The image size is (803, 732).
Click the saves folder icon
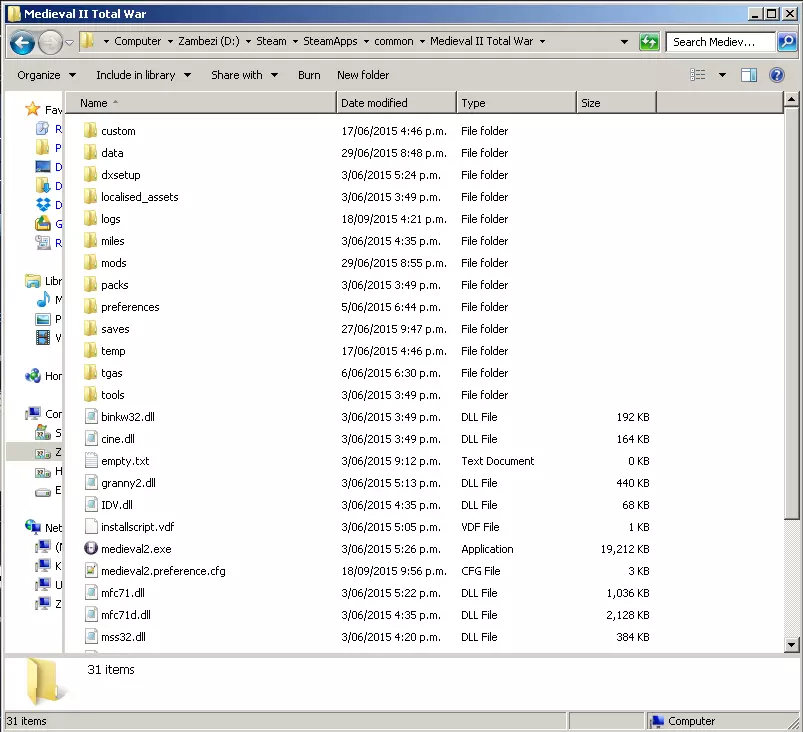(91, 328)
